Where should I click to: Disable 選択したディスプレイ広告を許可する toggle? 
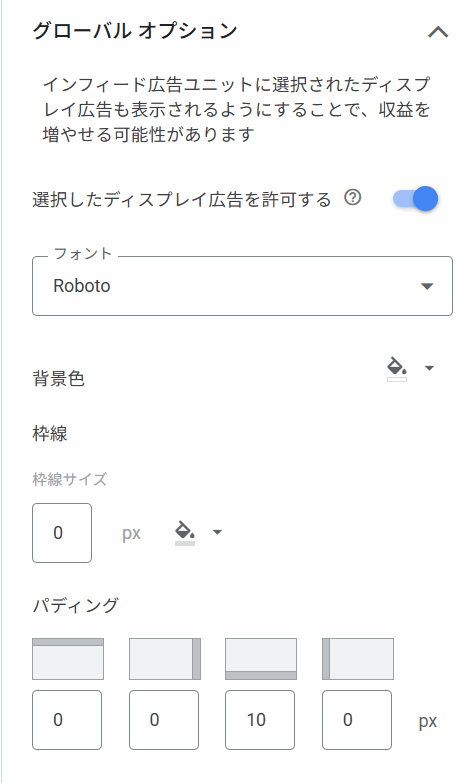click(416, 199)
